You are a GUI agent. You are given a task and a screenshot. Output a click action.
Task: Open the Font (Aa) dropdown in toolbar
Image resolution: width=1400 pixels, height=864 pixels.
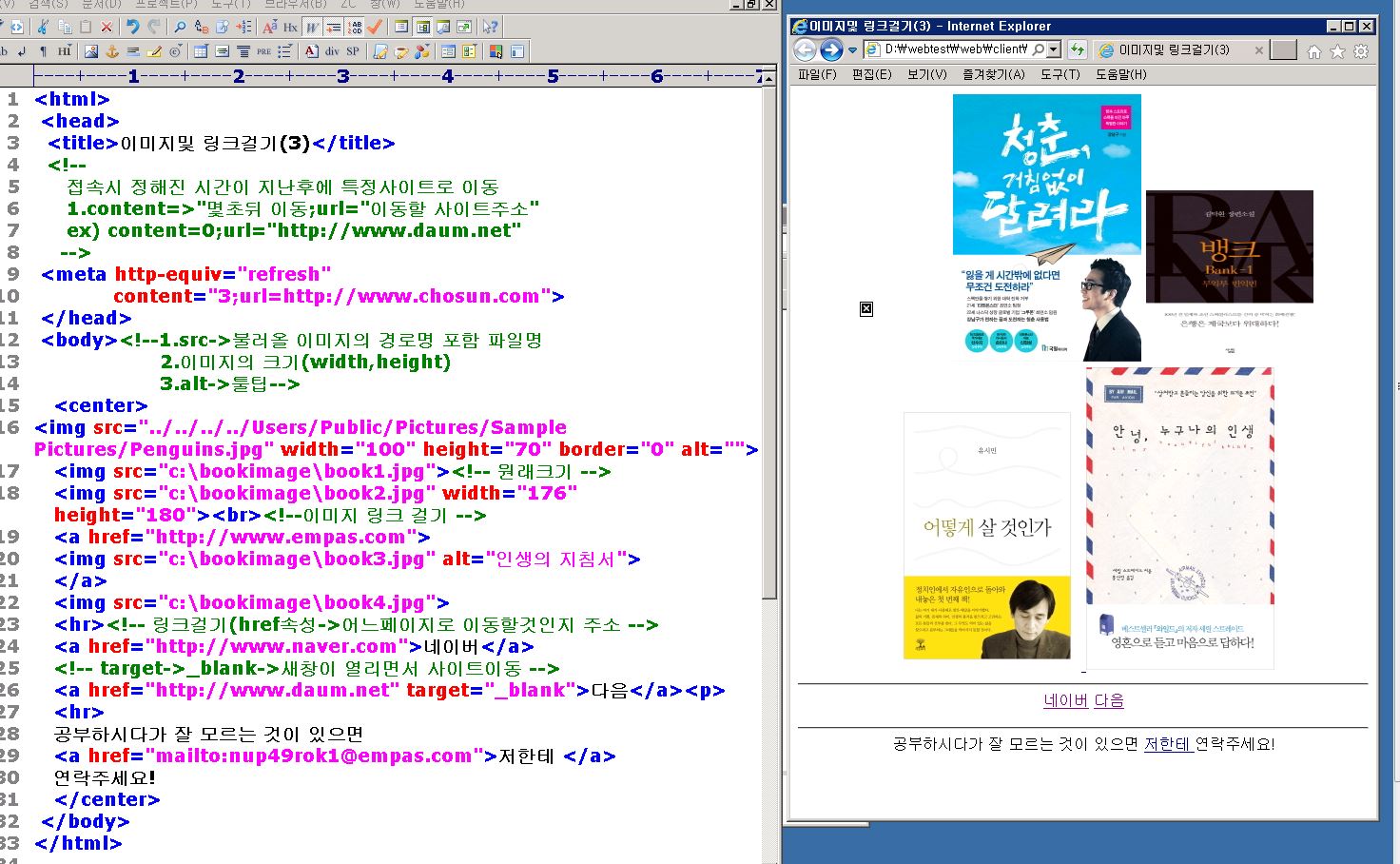(x=269, y=27)
